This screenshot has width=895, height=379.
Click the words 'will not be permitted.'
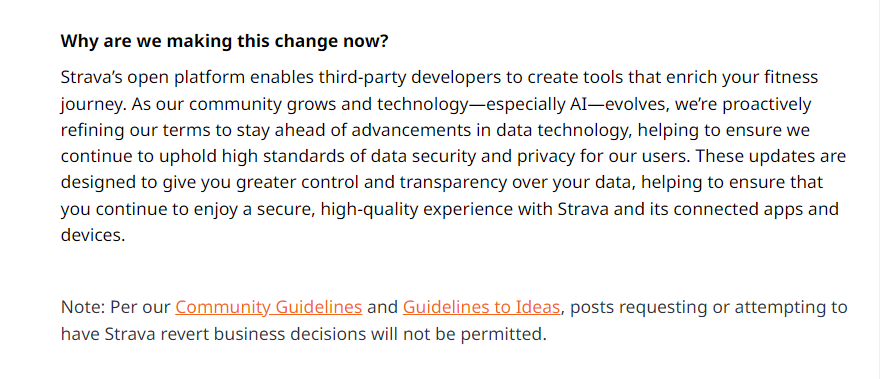458,334
